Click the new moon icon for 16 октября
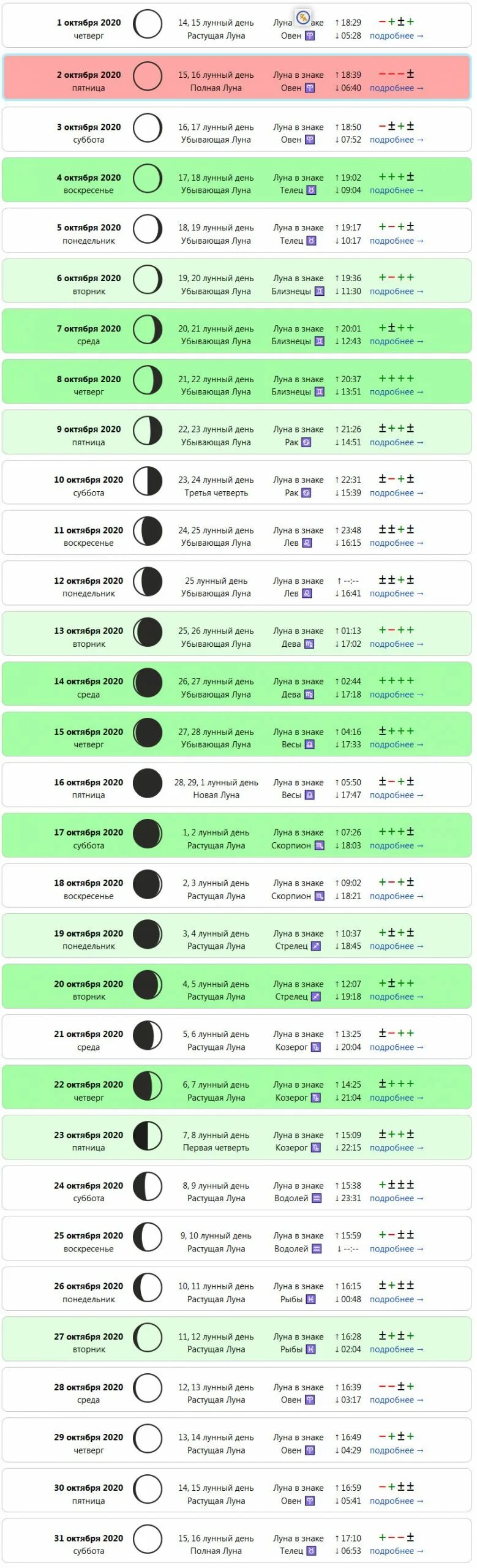Image resolution: width=477 pixels, height=1568 pixels. (148, 783)
